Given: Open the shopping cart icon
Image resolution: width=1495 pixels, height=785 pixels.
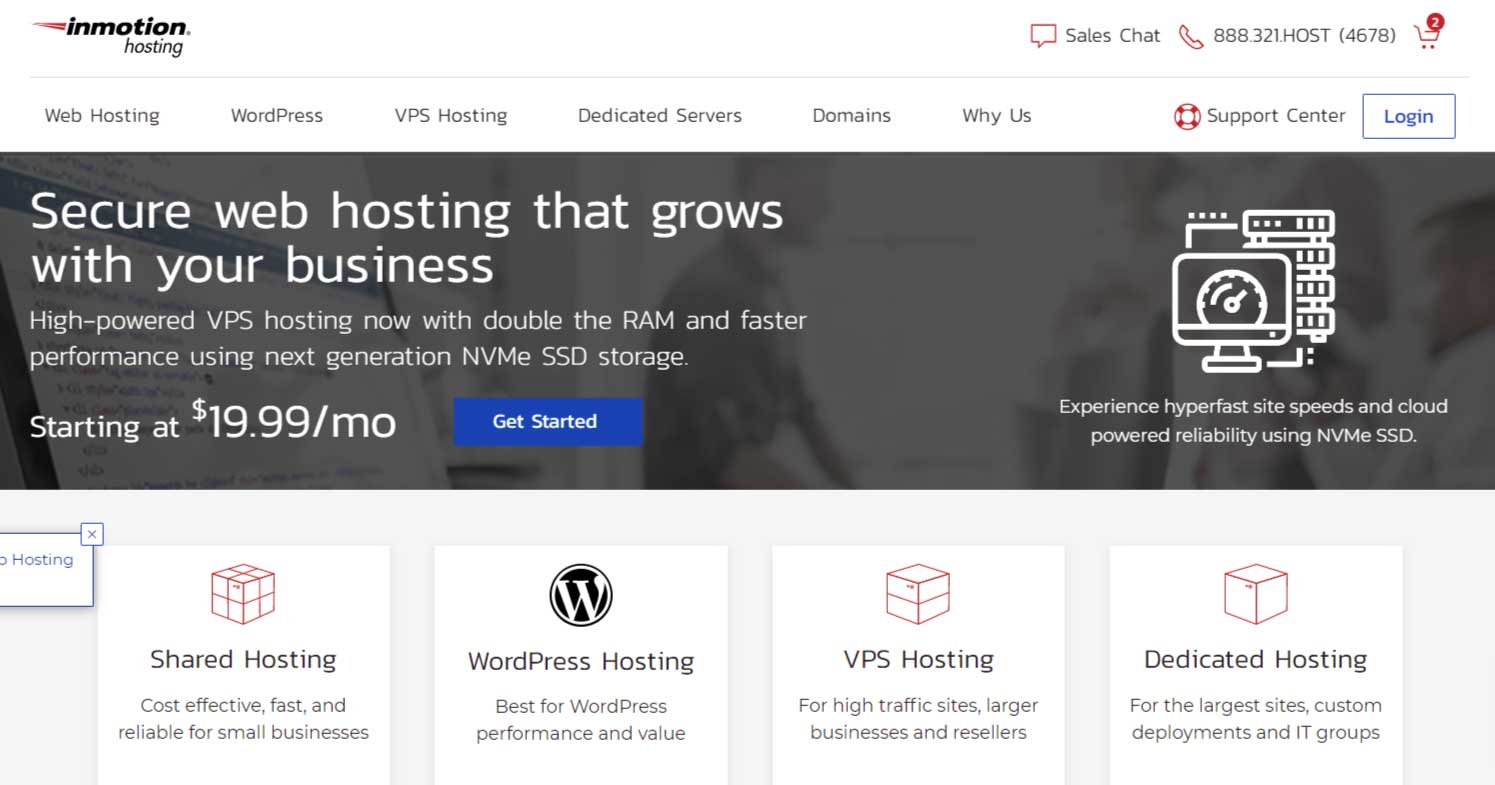Looking at the screenshot, I should pos(1428,33).
